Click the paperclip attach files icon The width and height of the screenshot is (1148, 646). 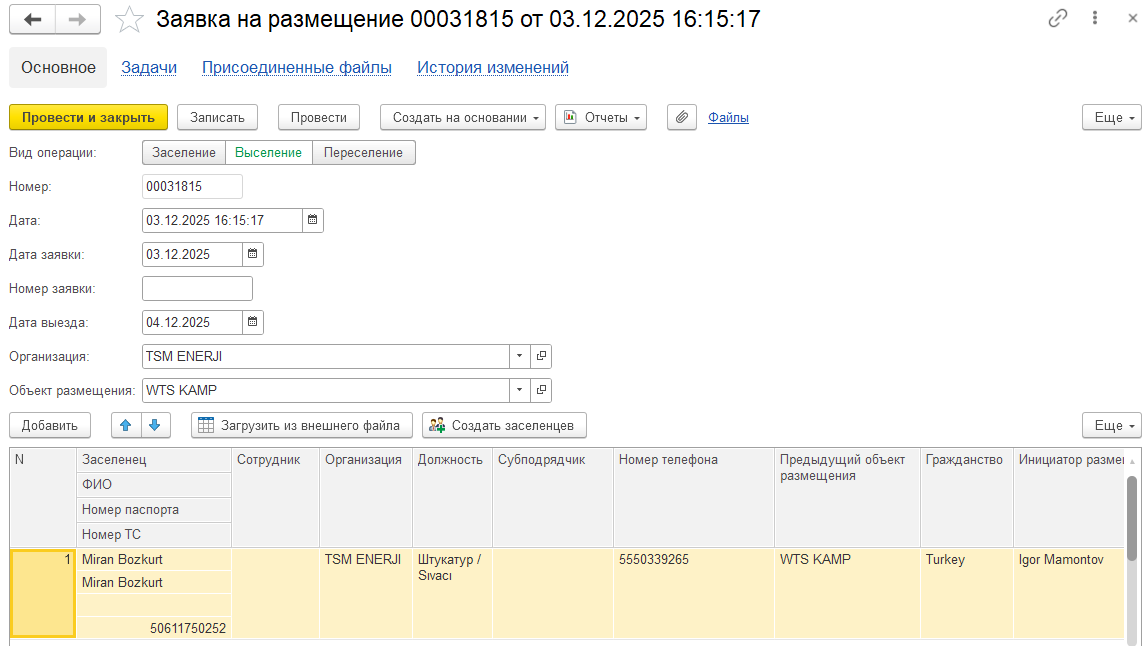pos(681,117)
